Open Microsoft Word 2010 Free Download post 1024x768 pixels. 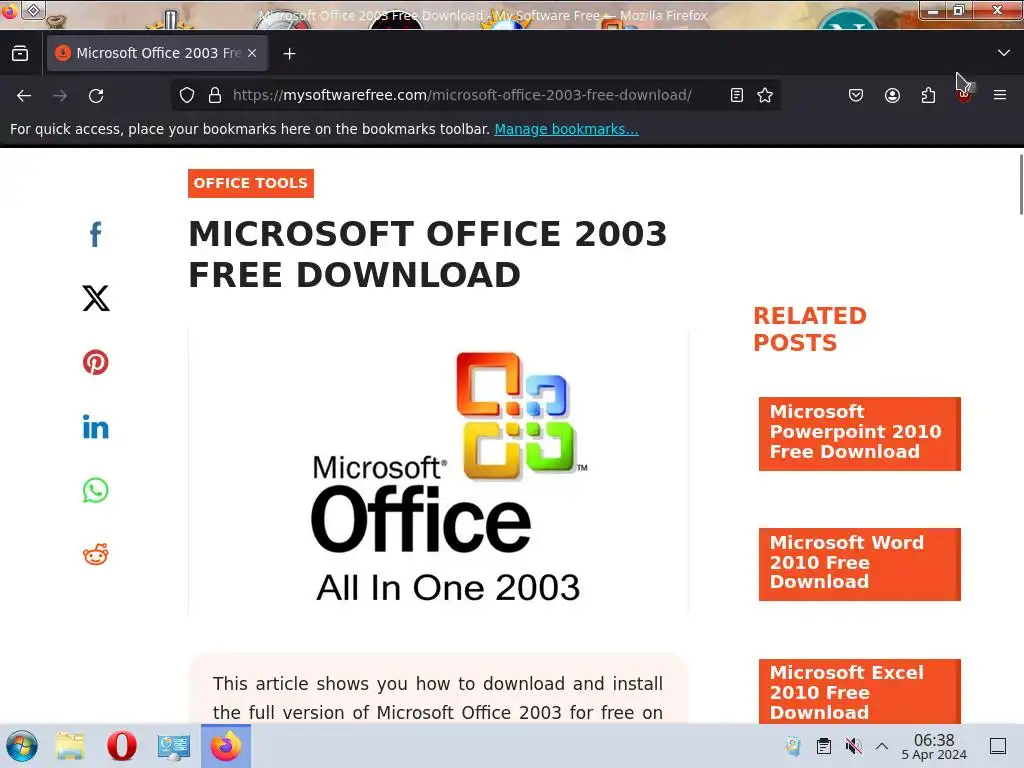click(859, 564)
